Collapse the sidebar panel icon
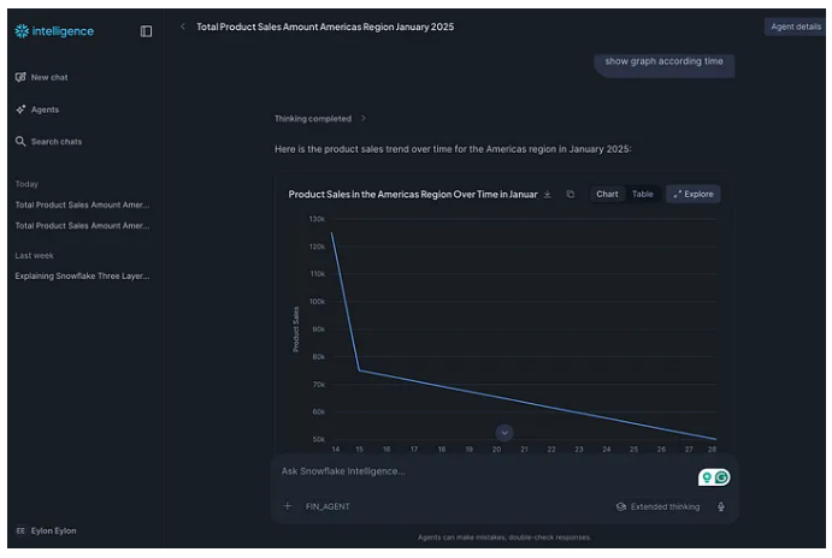The height and width of the screenshot is (558, 832). point(146,31)
